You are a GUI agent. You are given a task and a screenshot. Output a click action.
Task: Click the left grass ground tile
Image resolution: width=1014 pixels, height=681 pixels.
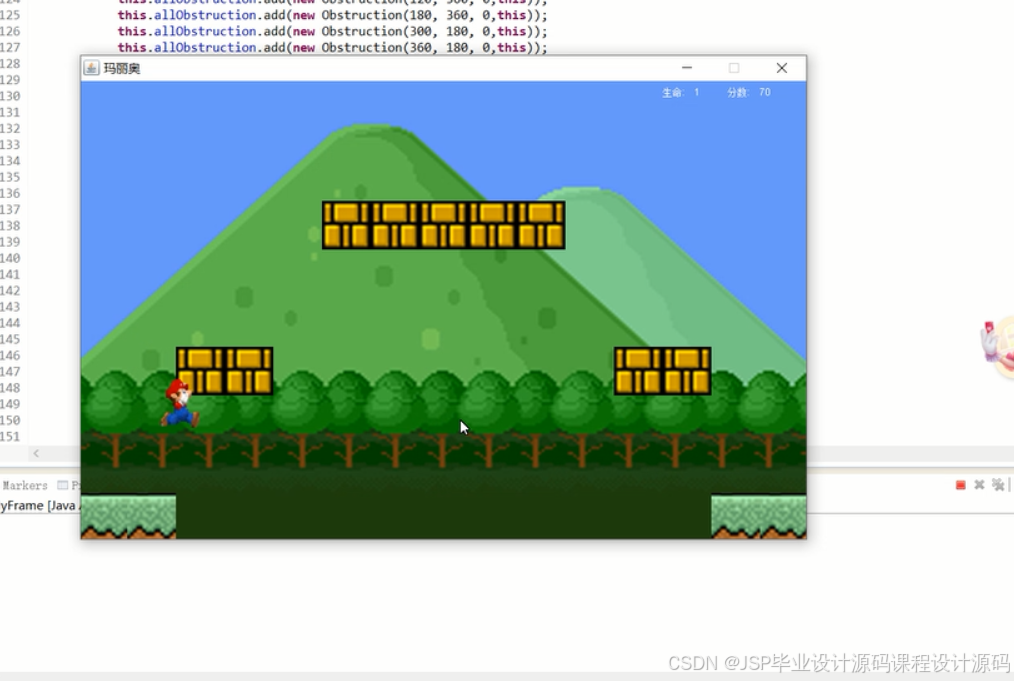(128, 516)
